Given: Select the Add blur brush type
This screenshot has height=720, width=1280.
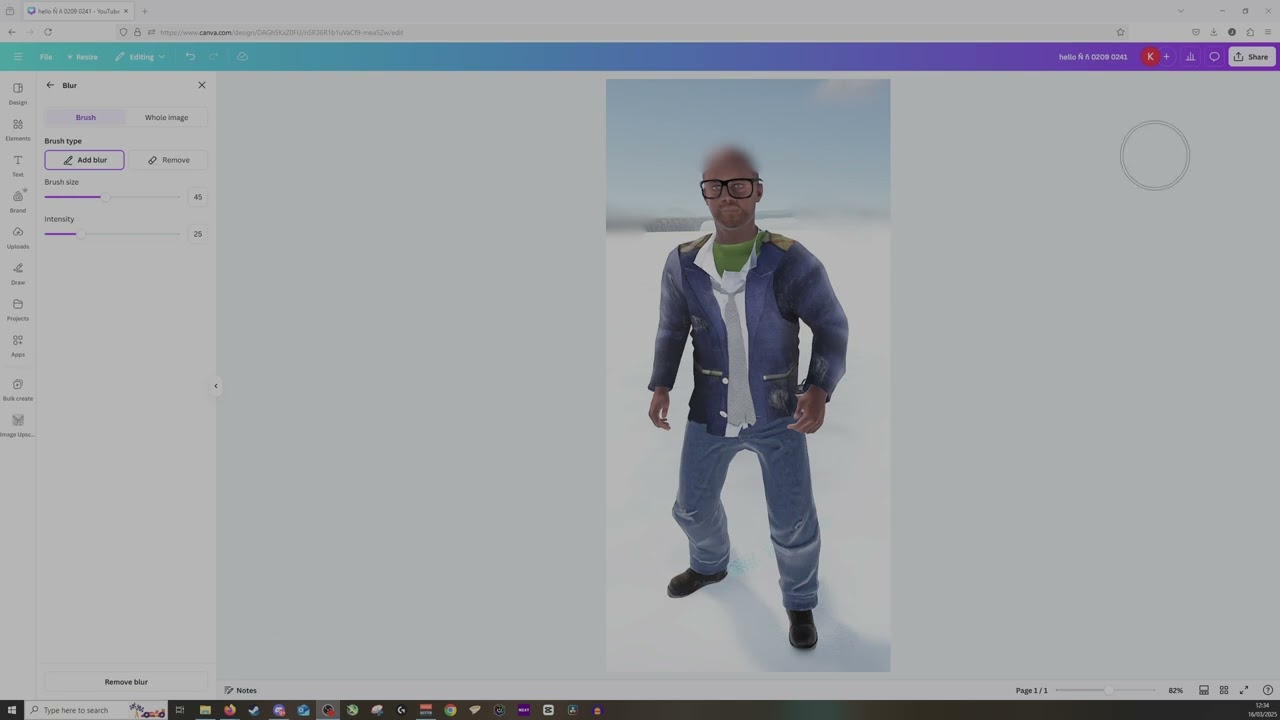Looking at the screenshot, I should click(84, 160).
